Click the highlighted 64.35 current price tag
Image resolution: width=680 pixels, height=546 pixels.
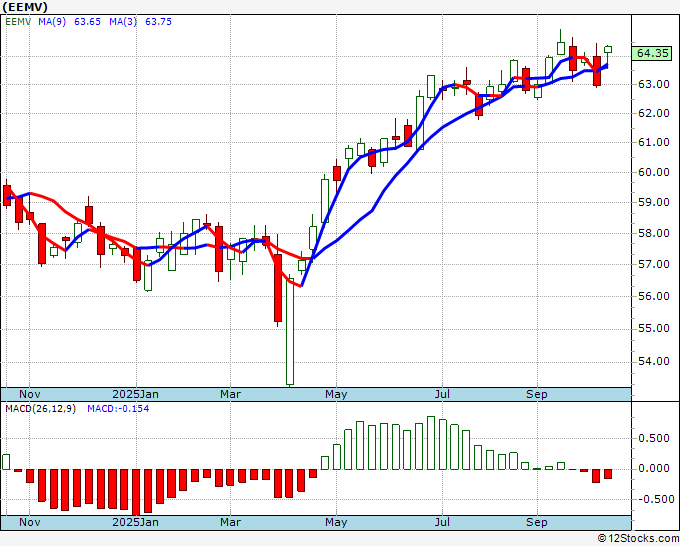(x=653, y=53)
